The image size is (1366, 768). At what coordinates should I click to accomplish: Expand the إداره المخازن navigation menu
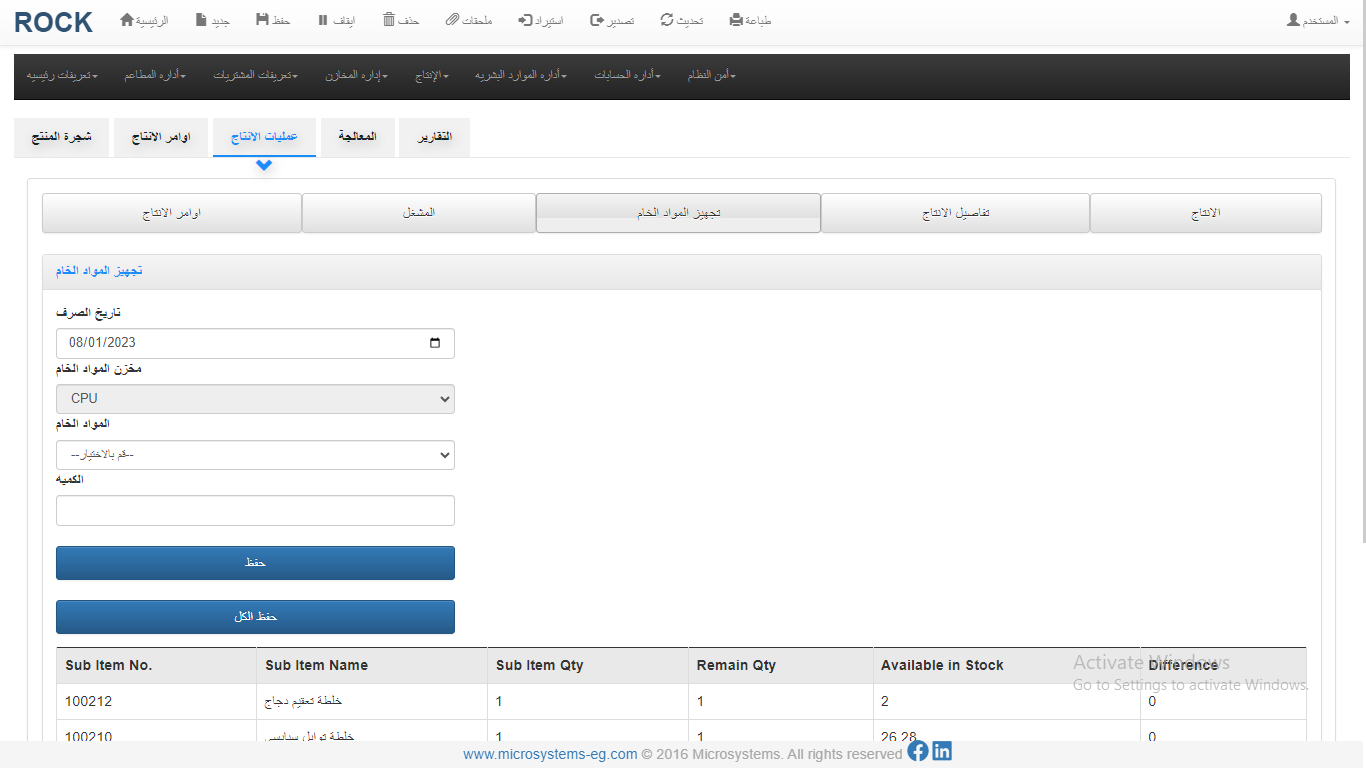click(356, 76)
